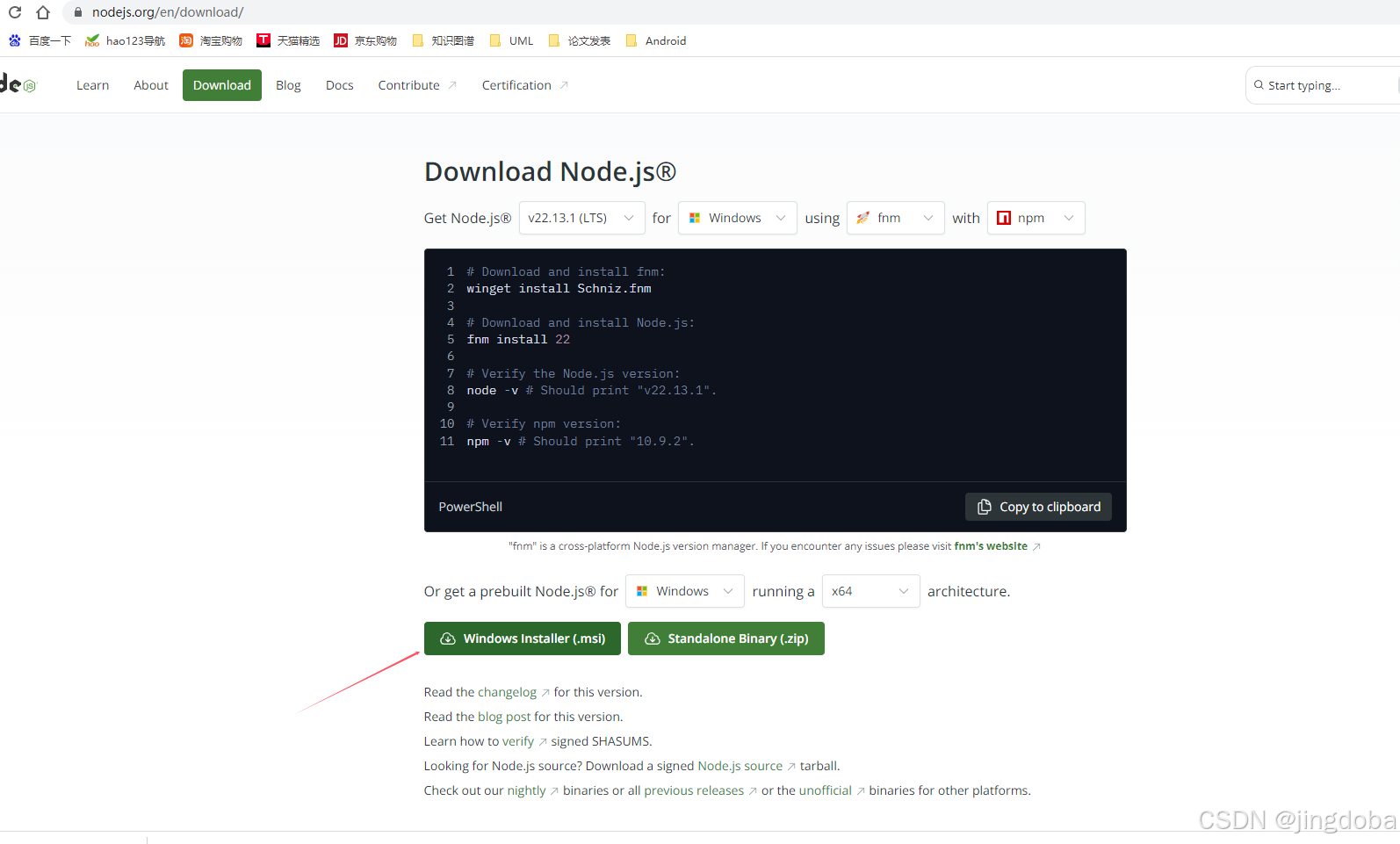Click the external link arrow beside Certification

pos(564,85)
